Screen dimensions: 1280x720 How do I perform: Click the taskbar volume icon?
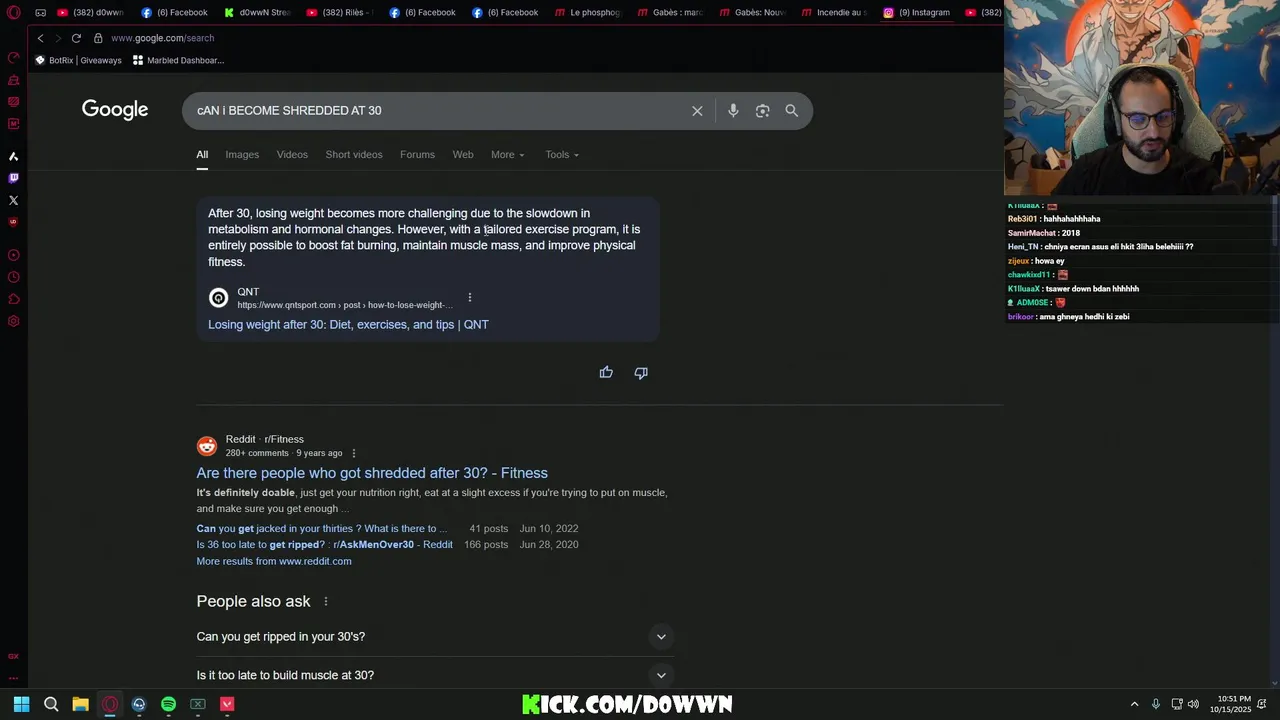1193,704
